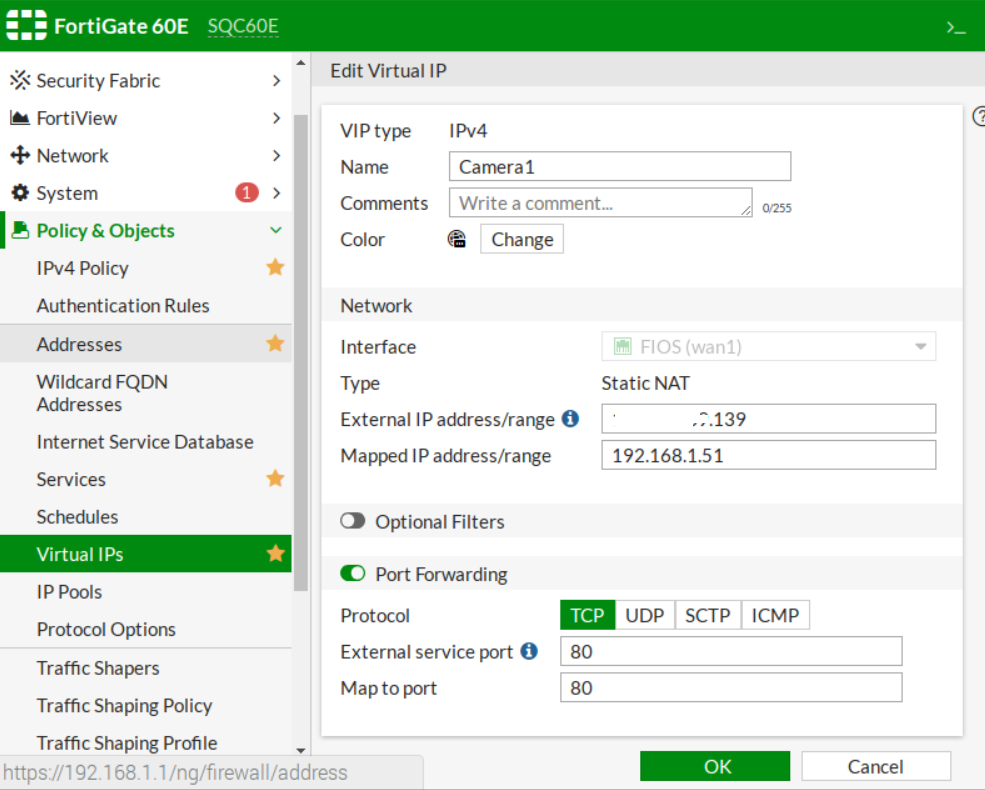Select the ICMP protocol
This screenshot has height=790, width=985.
click(x=775, y=615)
